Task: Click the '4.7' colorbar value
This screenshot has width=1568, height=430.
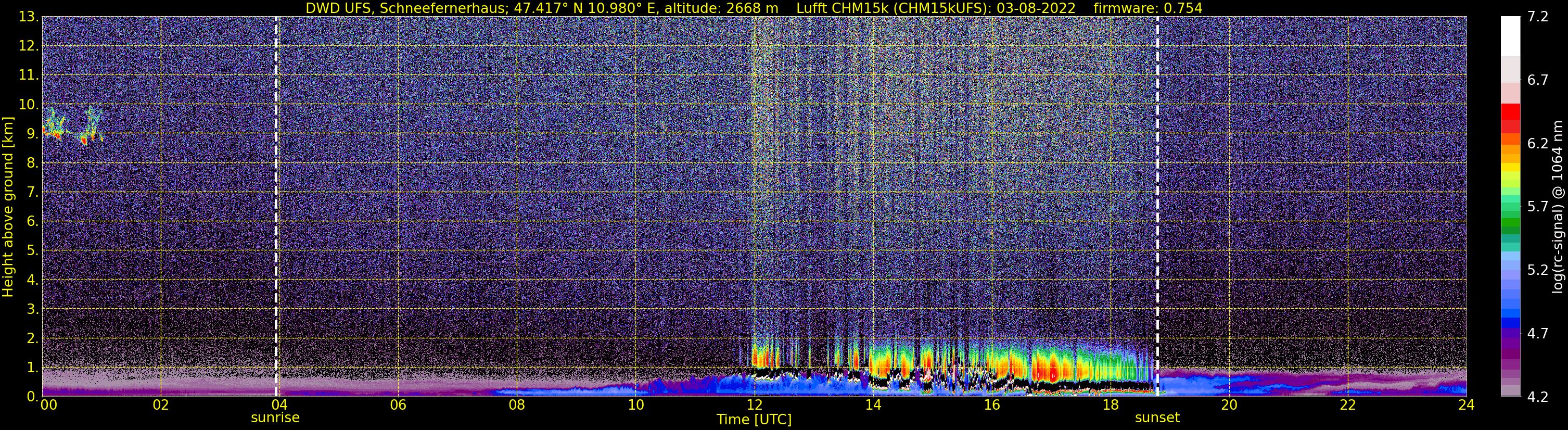Action: tap(1538, 333)
